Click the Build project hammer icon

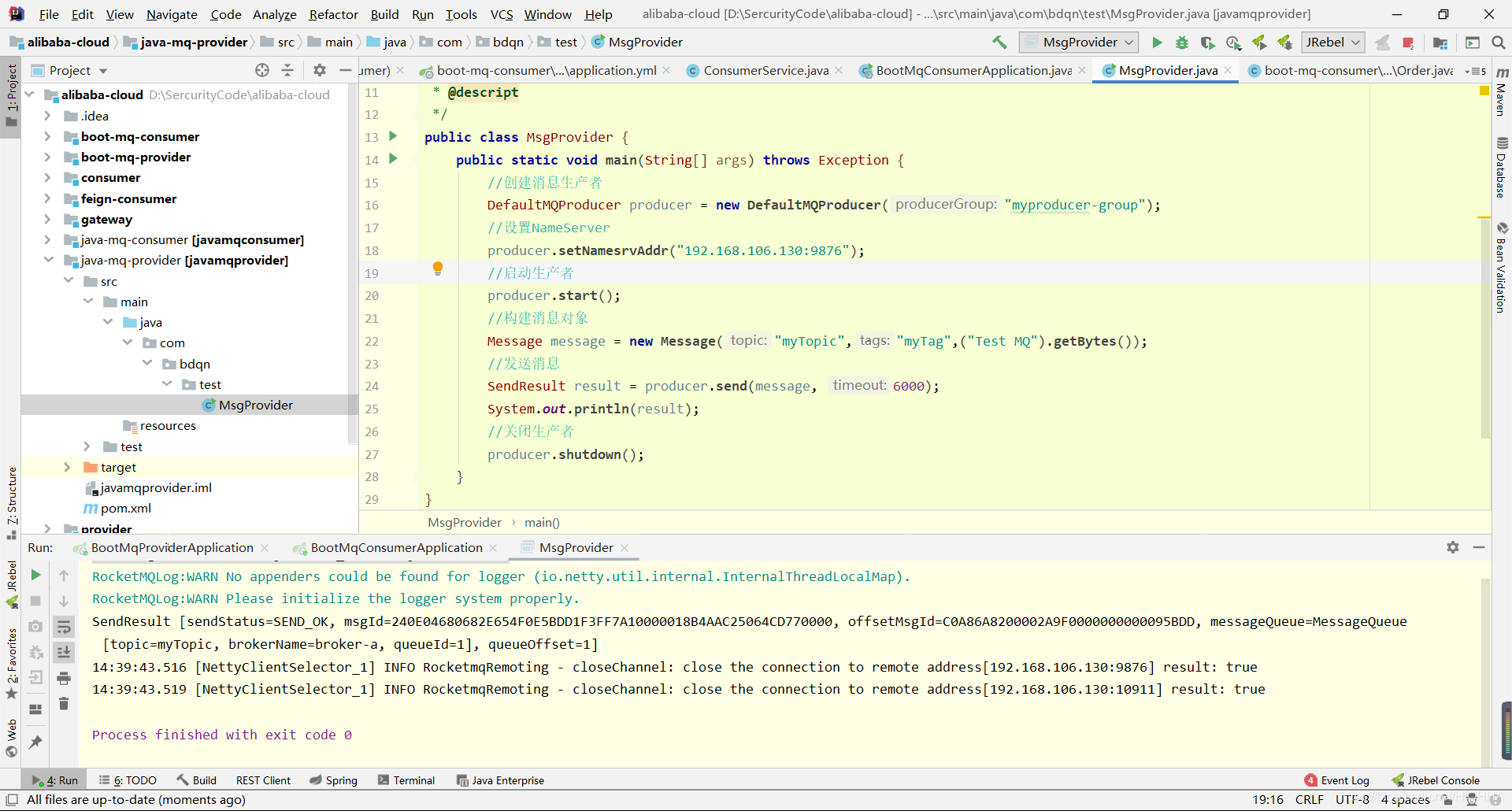999,43
